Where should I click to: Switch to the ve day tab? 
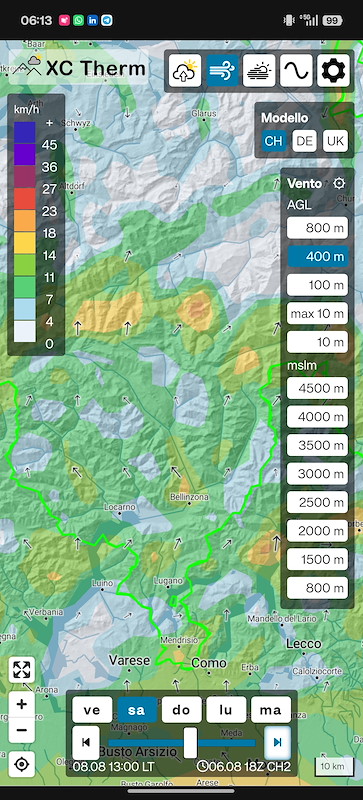(92, 710)
